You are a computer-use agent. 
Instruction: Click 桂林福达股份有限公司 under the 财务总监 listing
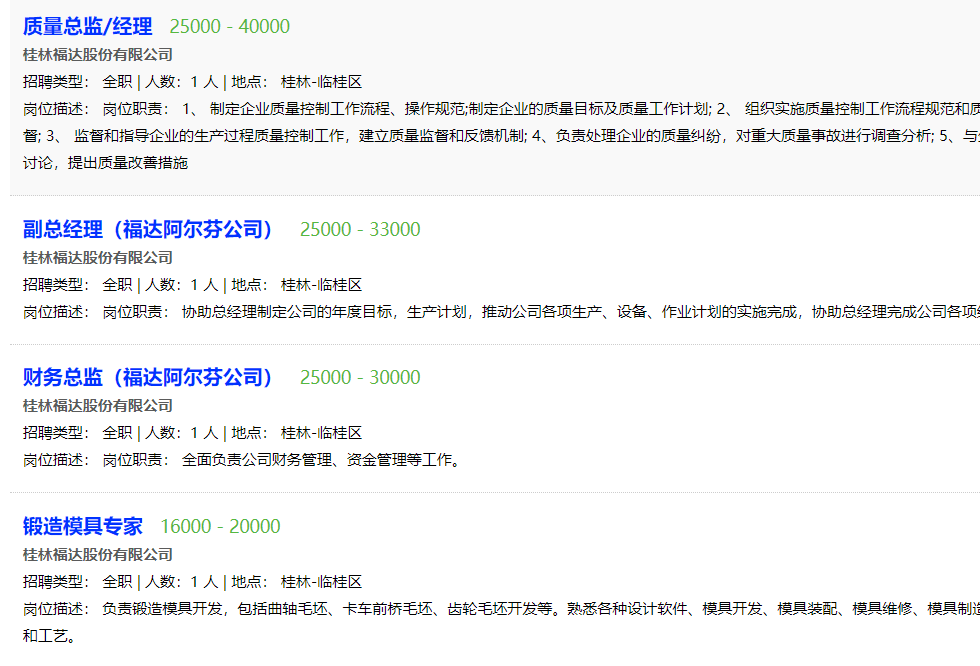[98, 406]
